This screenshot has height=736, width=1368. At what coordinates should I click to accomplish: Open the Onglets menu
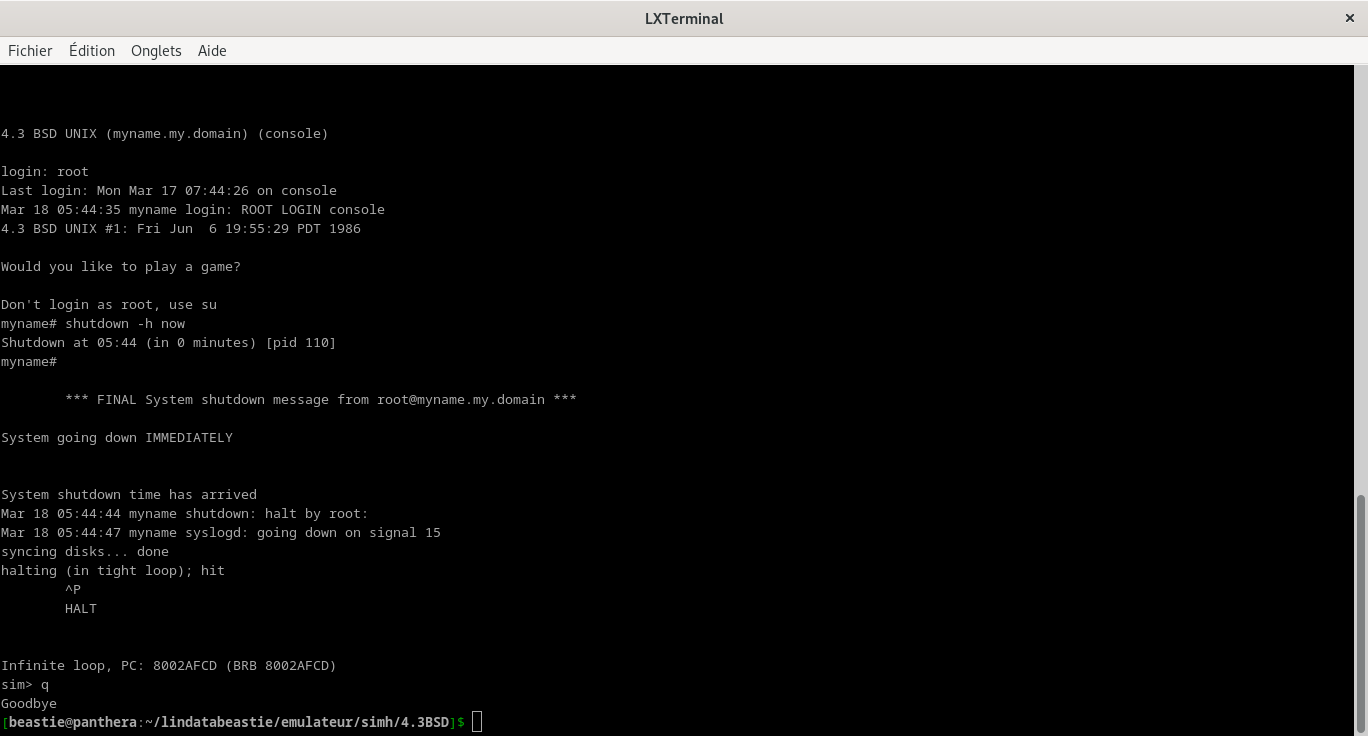[156, 51]
